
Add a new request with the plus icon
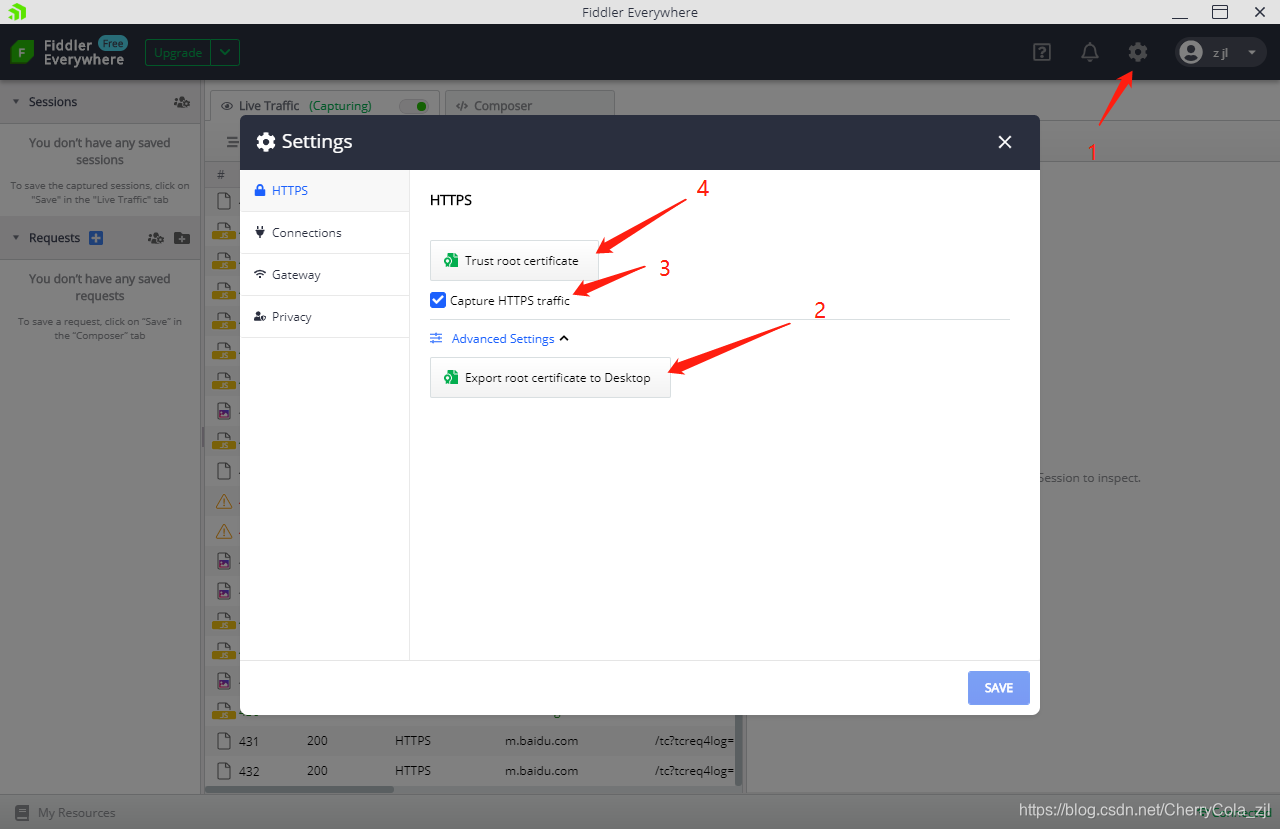click(x=96, y=238)
